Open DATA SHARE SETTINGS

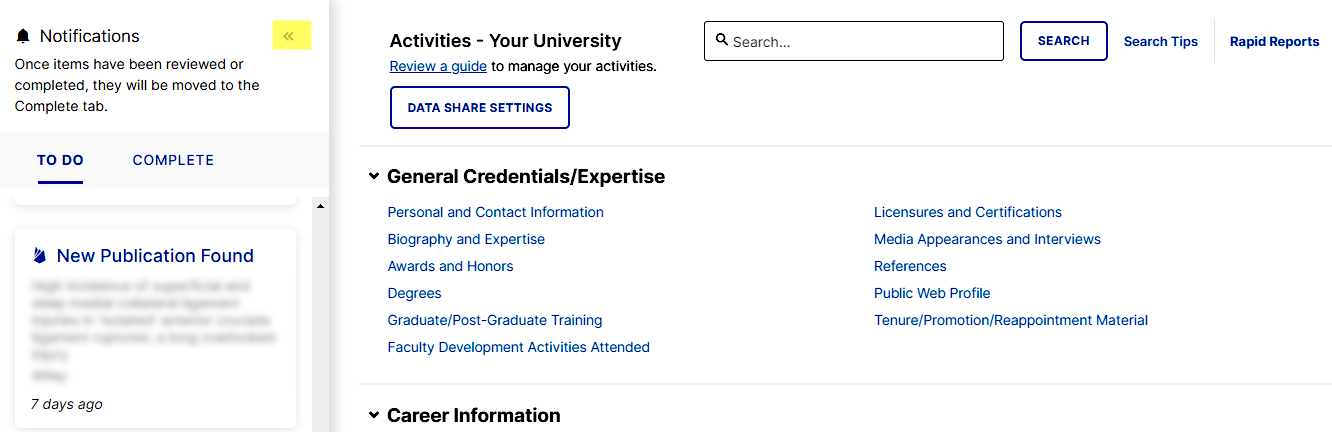point(480,108)
